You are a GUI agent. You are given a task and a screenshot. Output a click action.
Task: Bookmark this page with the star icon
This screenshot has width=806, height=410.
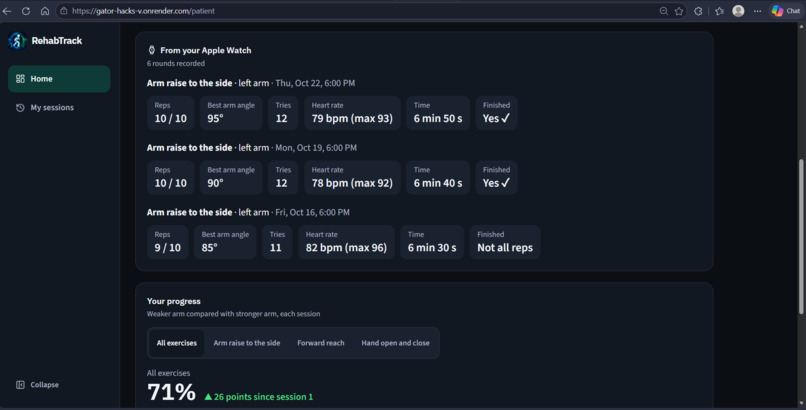[x=679, y=11]
